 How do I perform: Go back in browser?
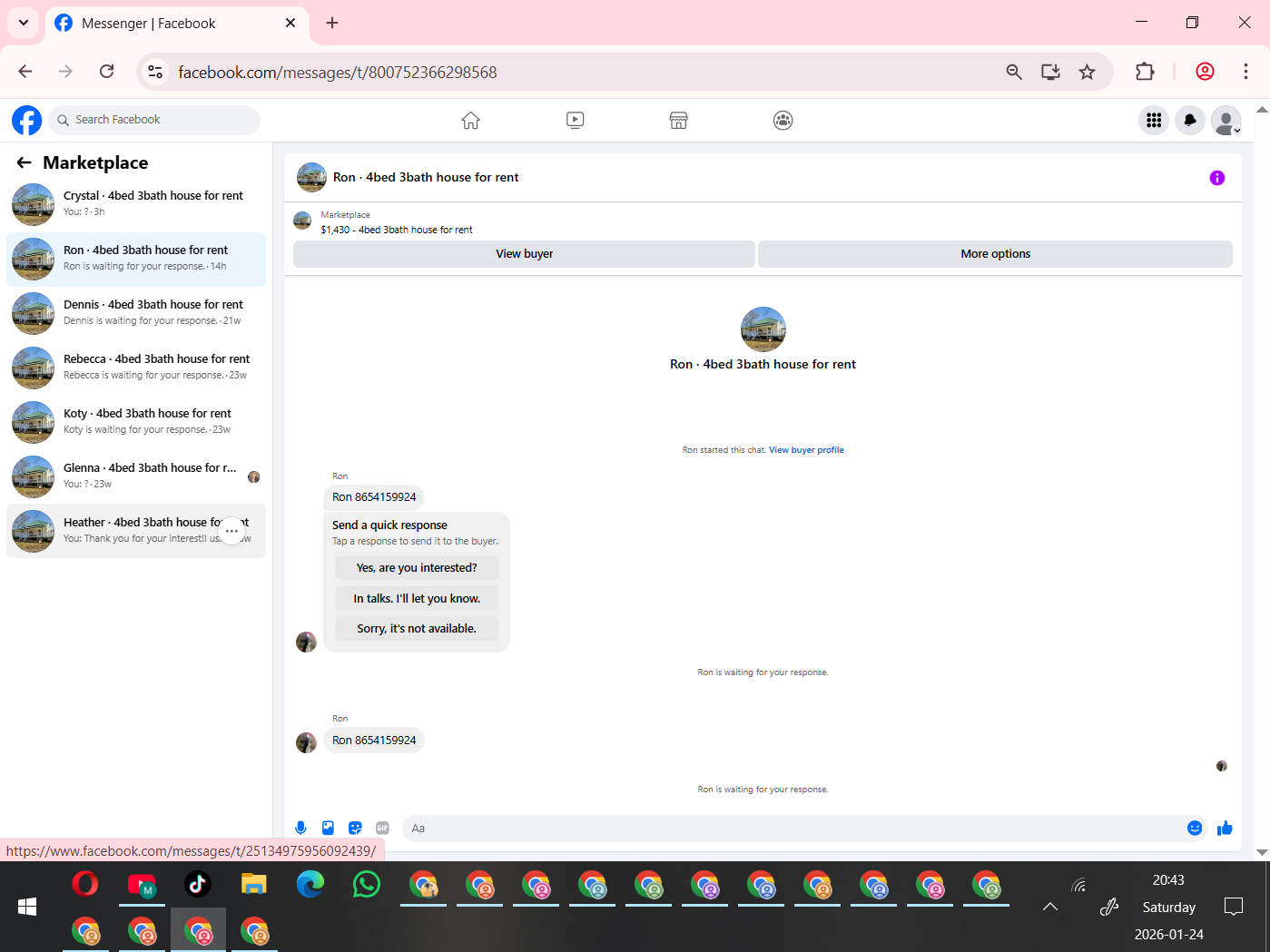click(25, 72)
